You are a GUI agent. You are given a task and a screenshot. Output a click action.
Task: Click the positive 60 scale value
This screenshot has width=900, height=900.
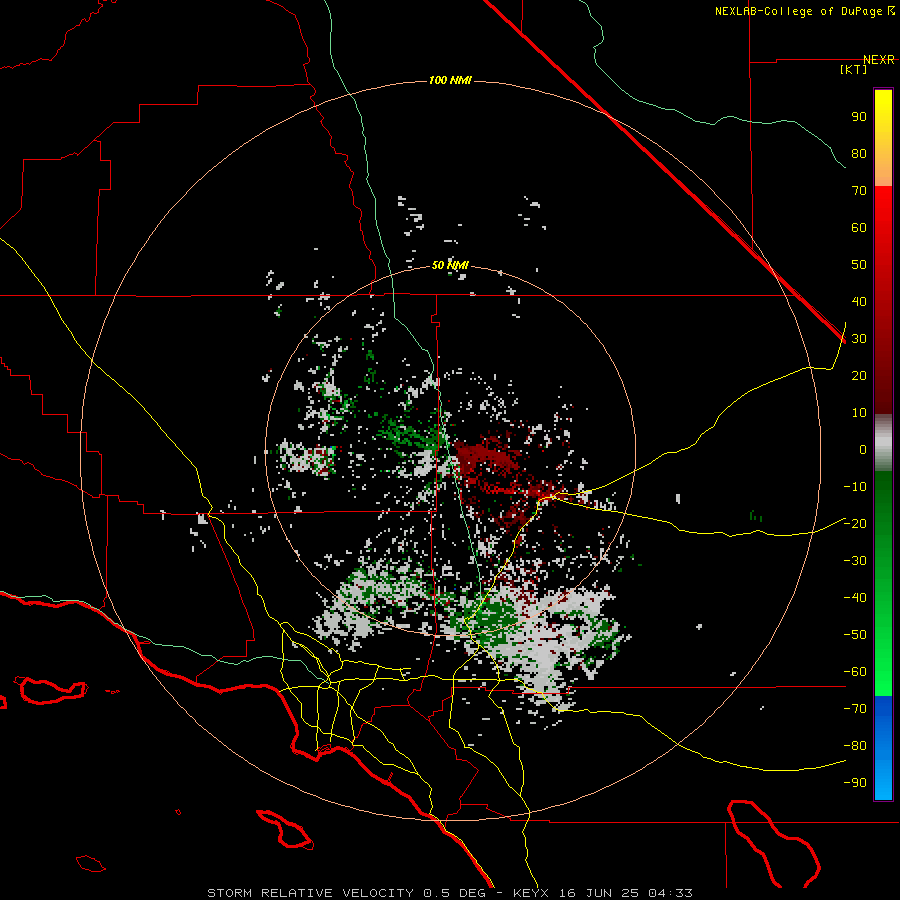[x=859, y=227]
